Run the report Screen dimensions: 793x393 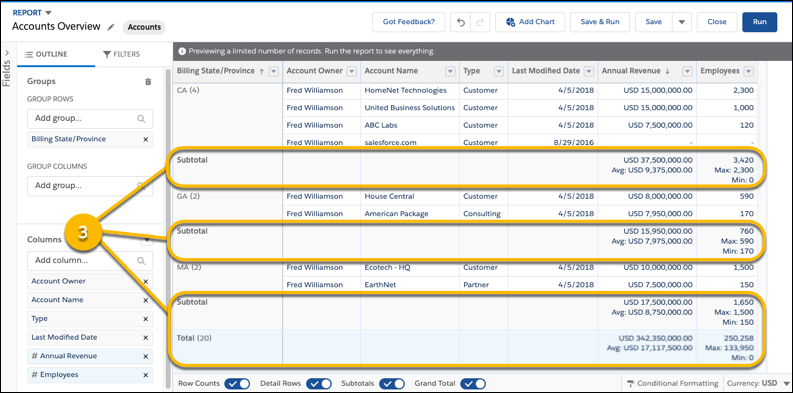coord(760,22)
